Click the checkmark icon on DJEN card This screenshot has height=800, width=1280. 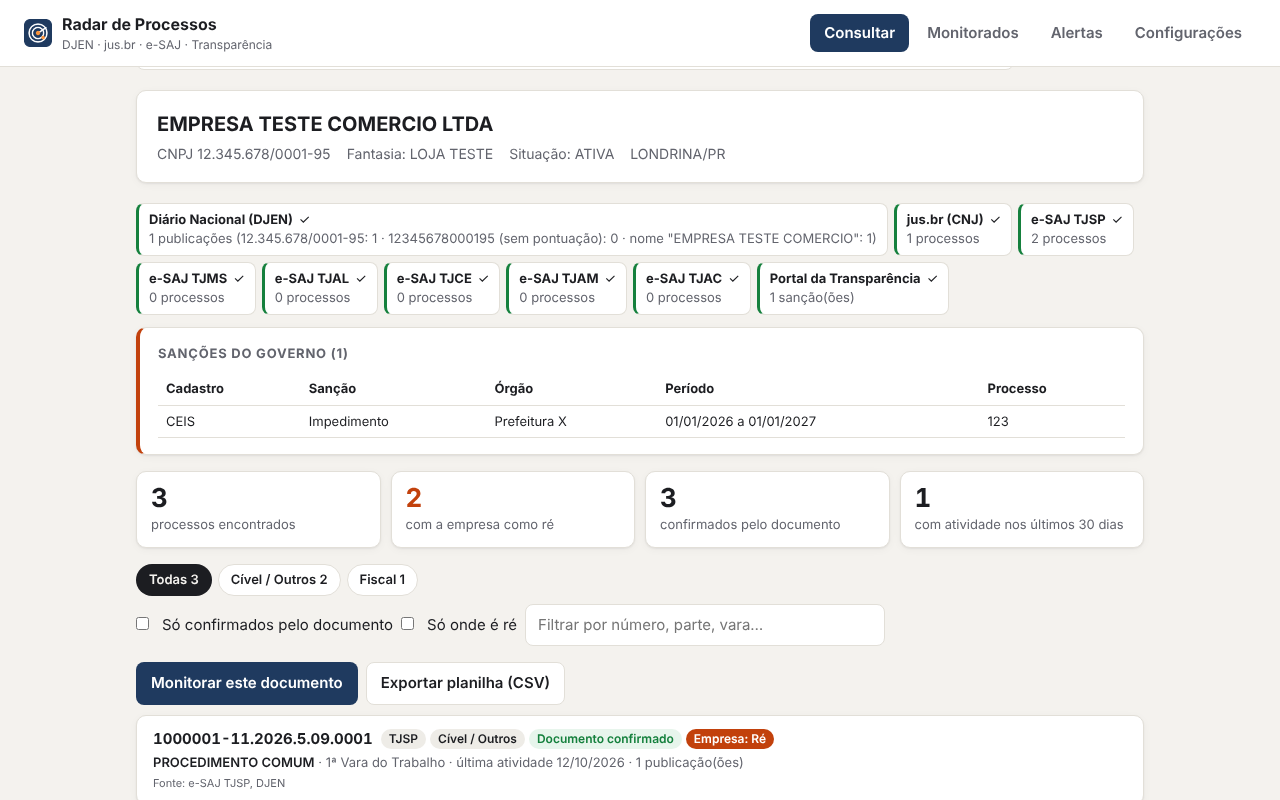[305, 219]
